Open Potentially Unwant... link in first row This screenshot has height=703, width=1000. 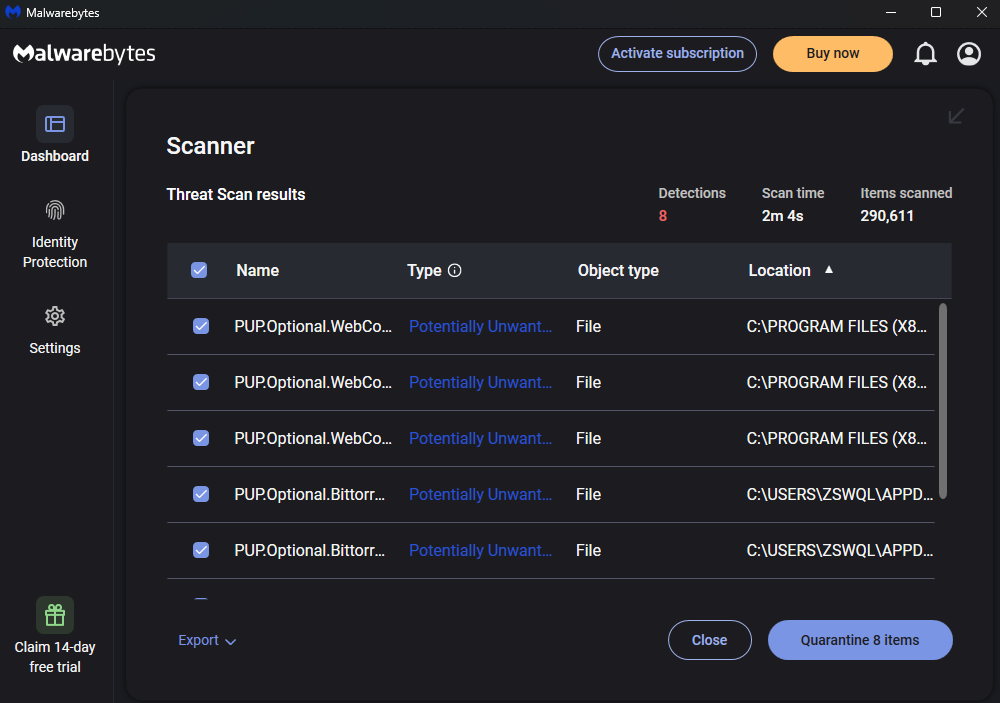click(480, 327)
